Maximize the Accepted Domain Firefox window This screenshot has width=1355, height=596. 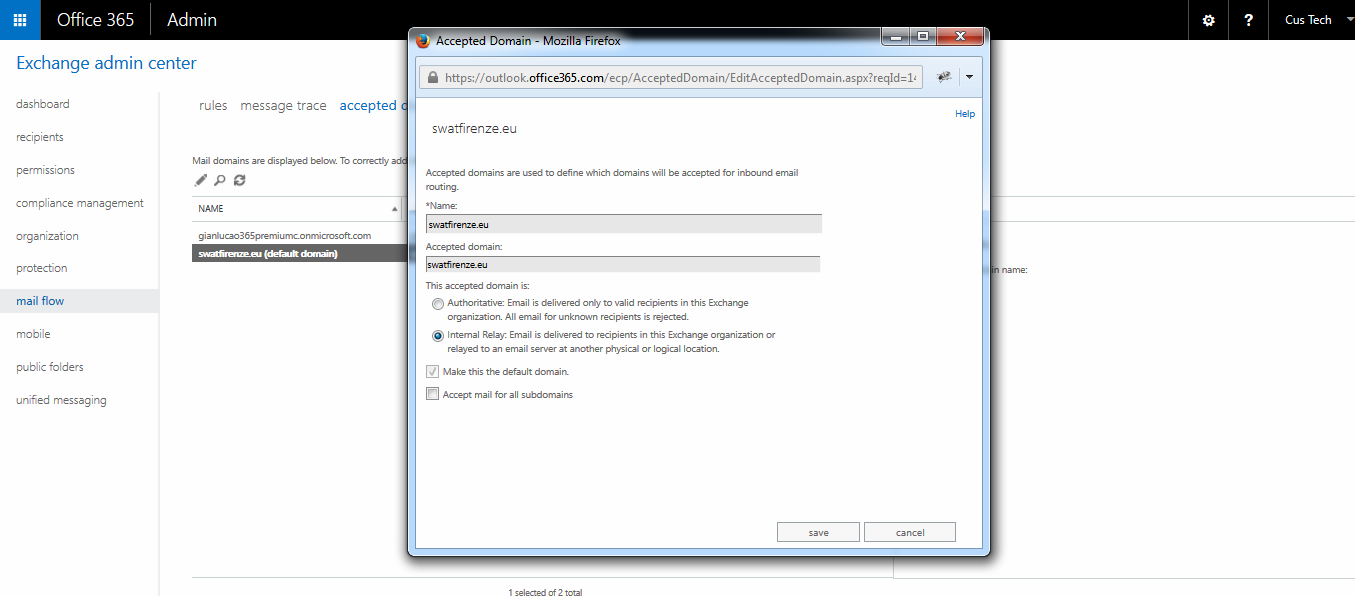(x=922, y=36)
